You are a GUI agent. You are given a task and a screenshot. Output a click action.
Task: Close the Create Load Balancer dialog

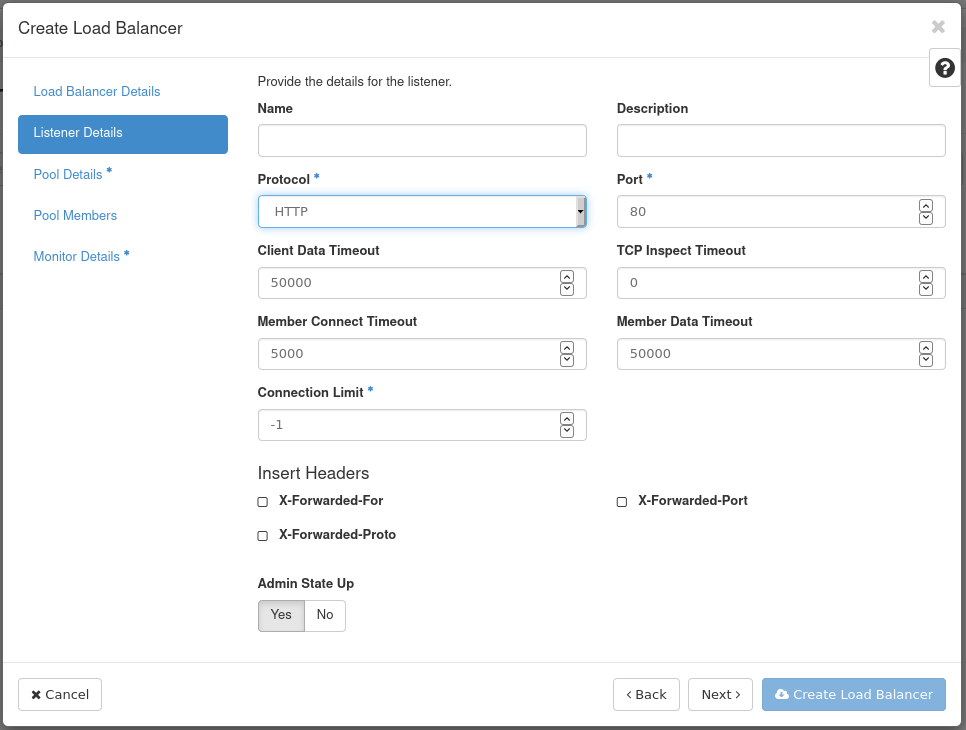point(937,27)
